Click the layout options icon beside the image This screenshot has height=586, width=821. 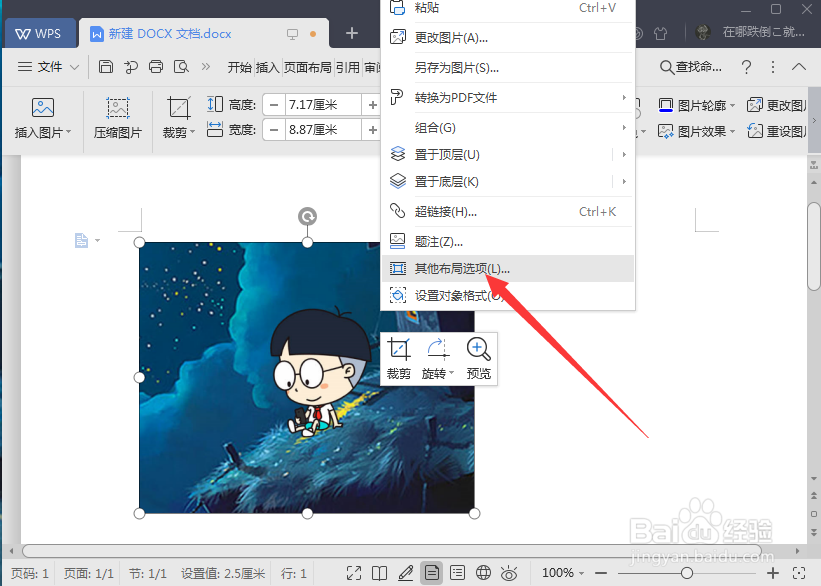(x=82, y=240)
